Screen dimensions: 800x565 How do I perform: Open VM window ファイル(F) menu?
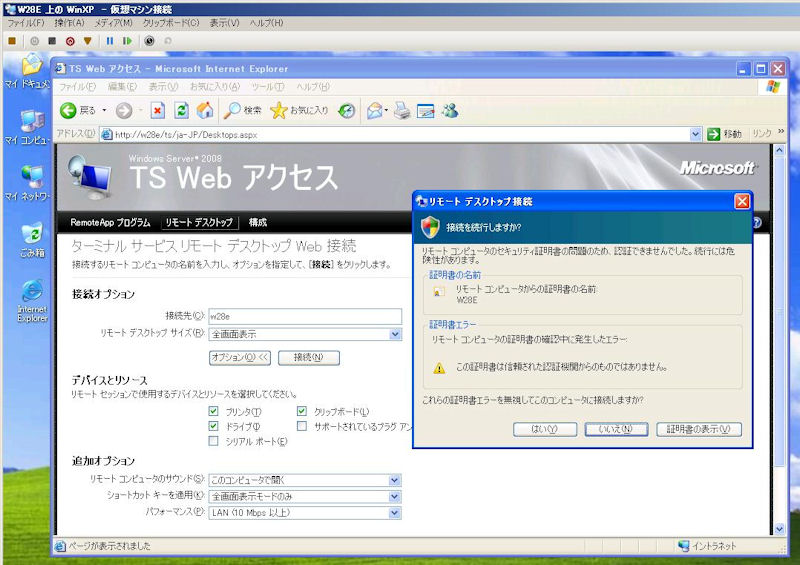click(x=26, y=23)
